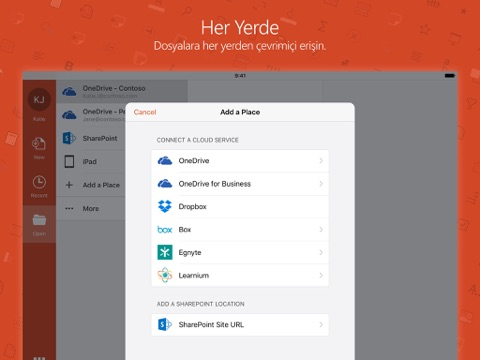Select OneDrive - Contoso in places list
The height and width of the screenshot is (360, 480).
click(122, 91)
